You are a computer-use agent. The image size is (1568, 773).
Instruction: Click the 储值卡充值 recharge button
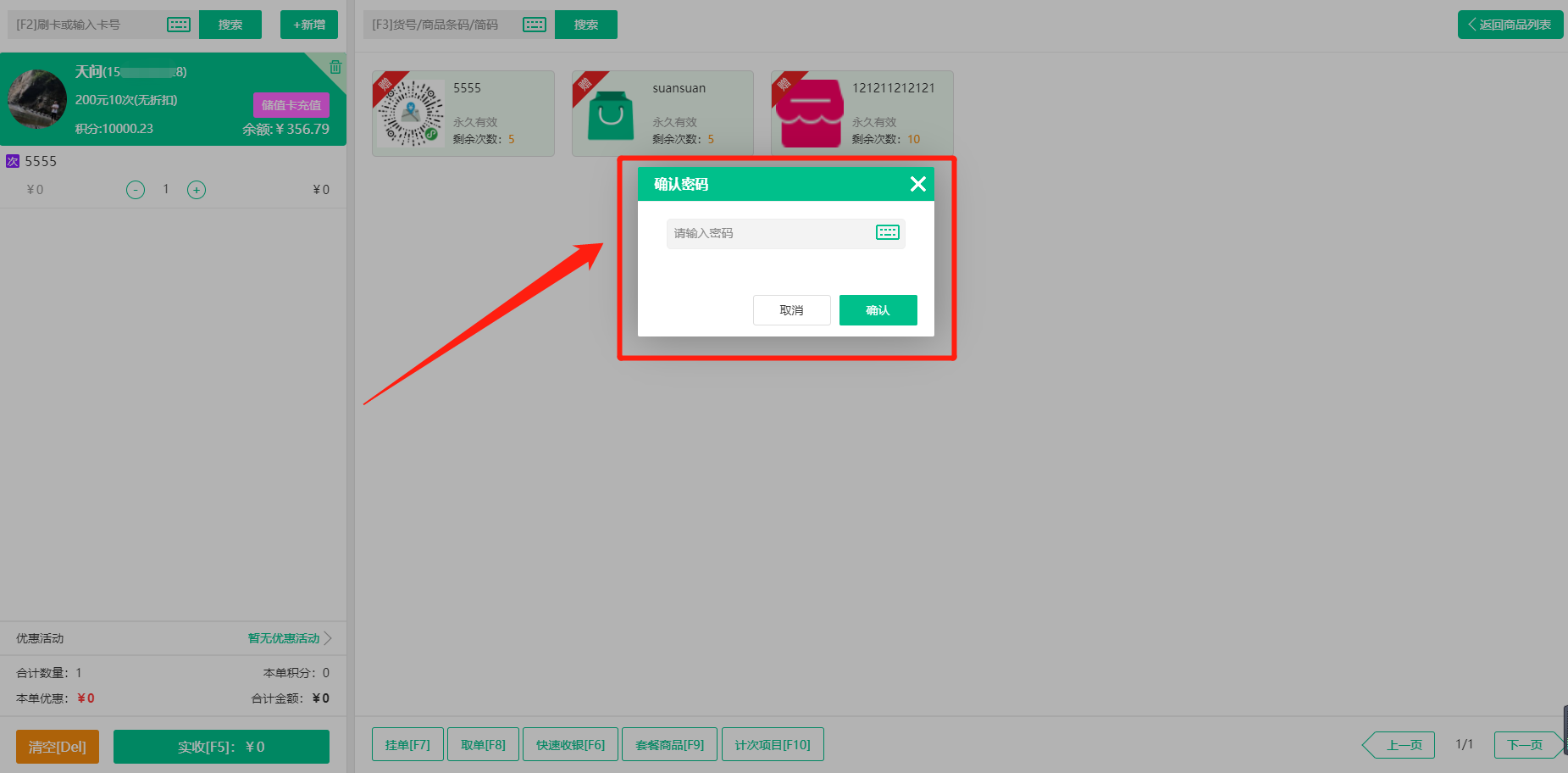click(291, 105)
